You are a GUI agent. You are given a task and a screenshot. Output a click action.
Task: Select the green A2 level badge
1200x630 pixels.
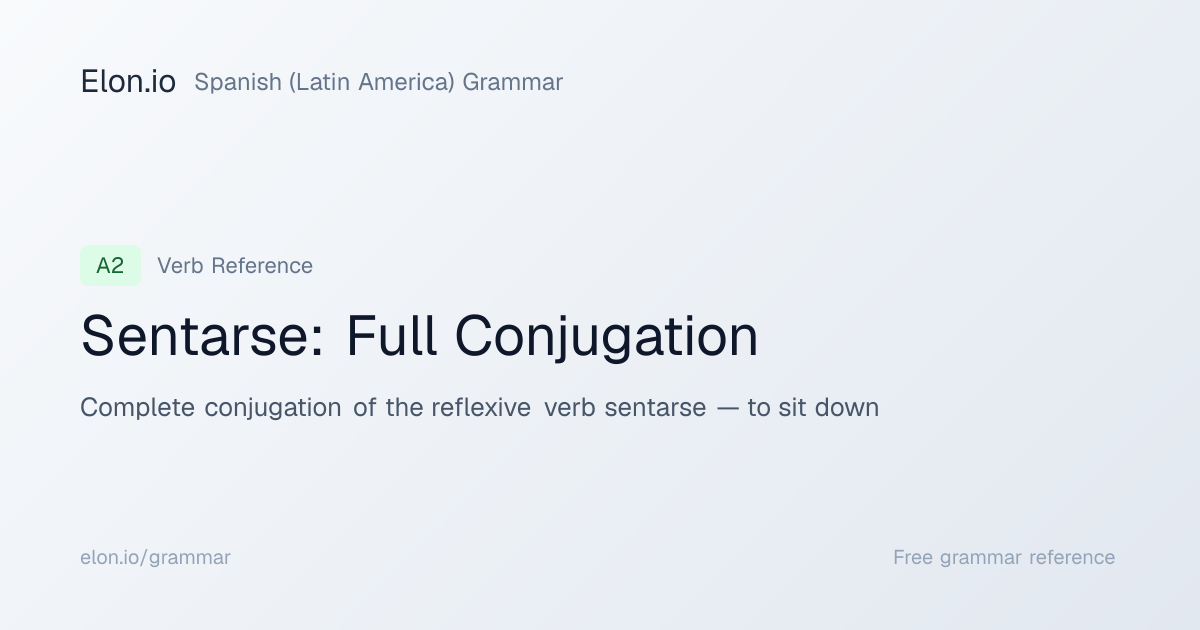click(x=110, y=266)
